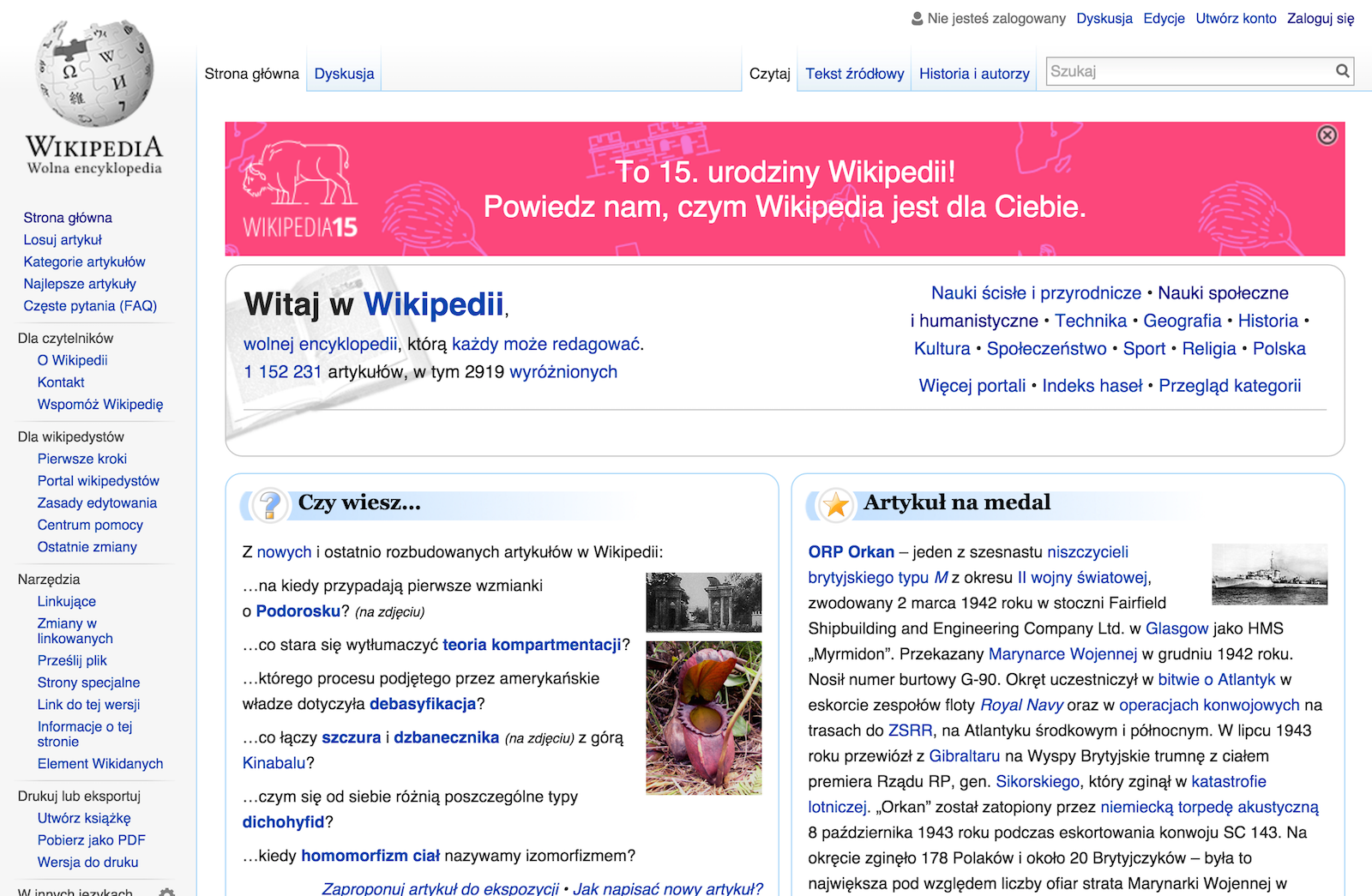The height and width of the screenshot is (896, 1372).
Task: Open the Geografia portal link
Action: click(1182, 321)
